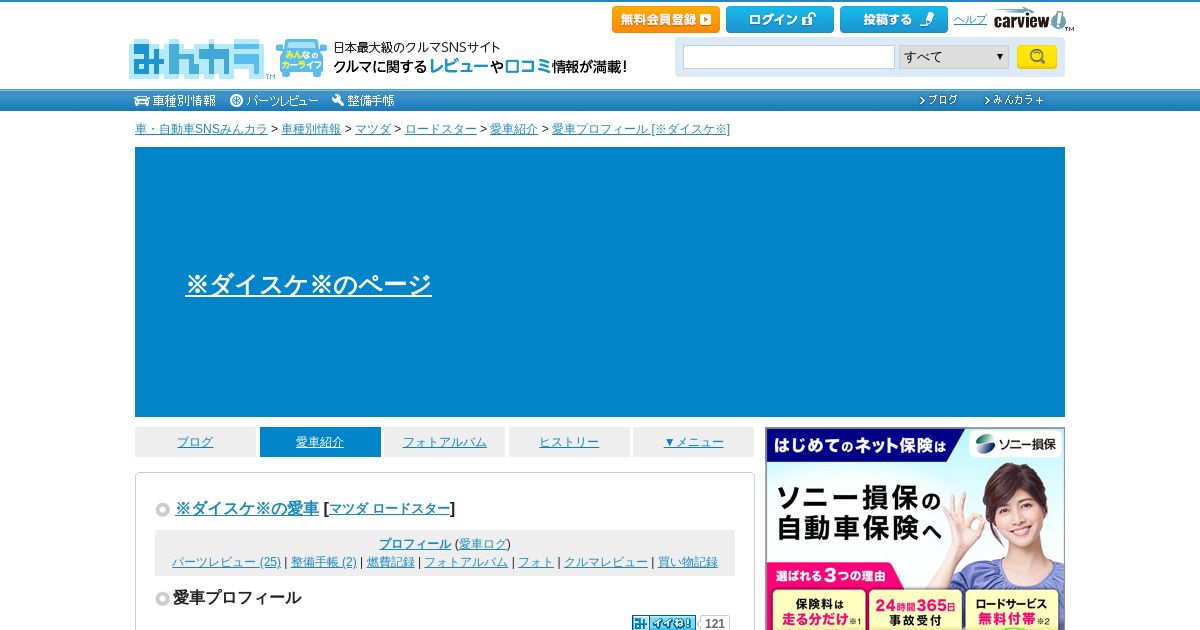The height and width of the screenshot is (630, 1200).
Task: Open the クルマレビュー link
Action: coord(606,562)
